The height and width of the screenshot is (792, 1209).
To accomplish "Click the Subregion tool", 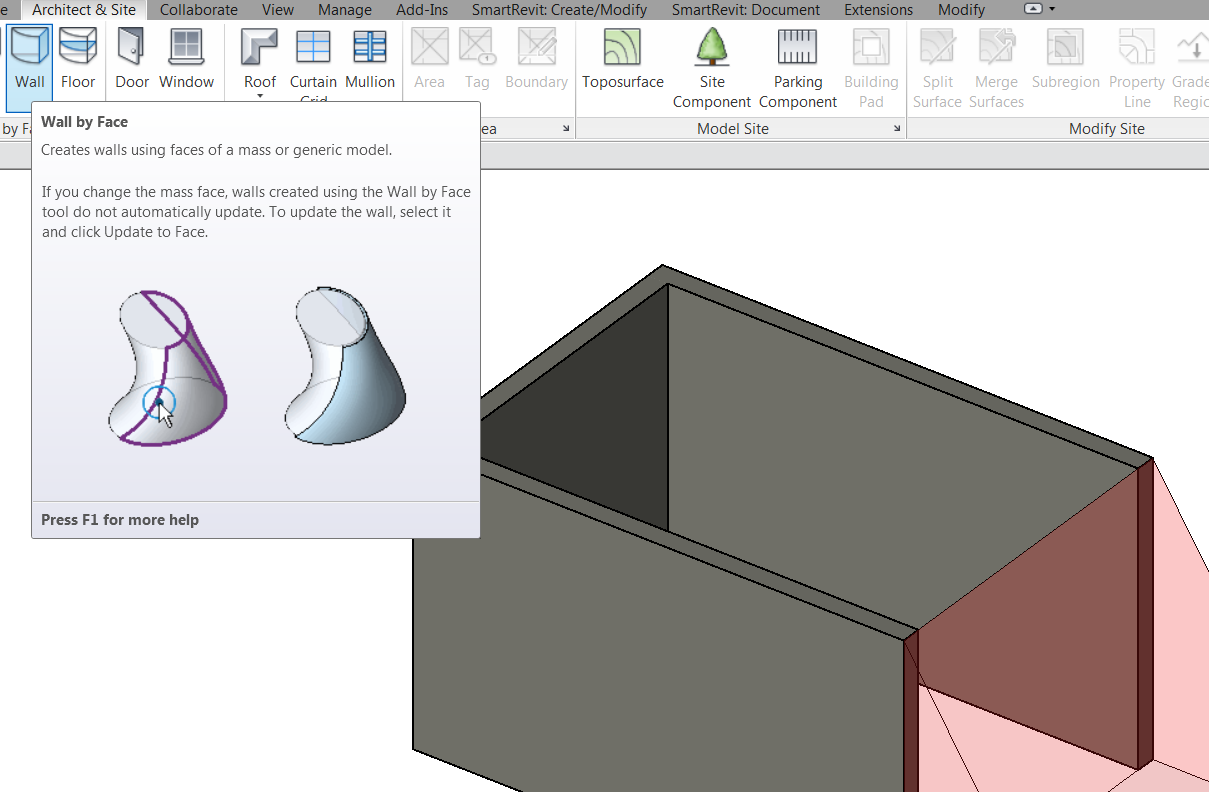I will pos(1064,55).
